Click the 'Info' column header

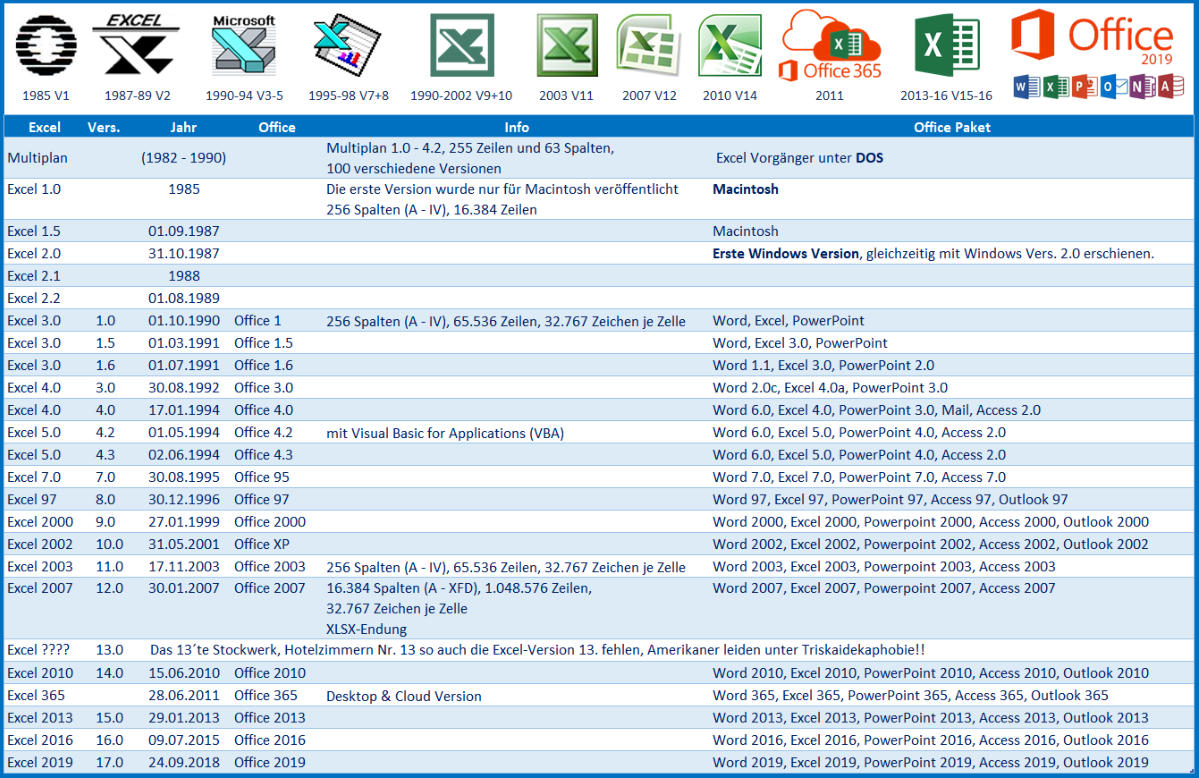pos(517,127)
